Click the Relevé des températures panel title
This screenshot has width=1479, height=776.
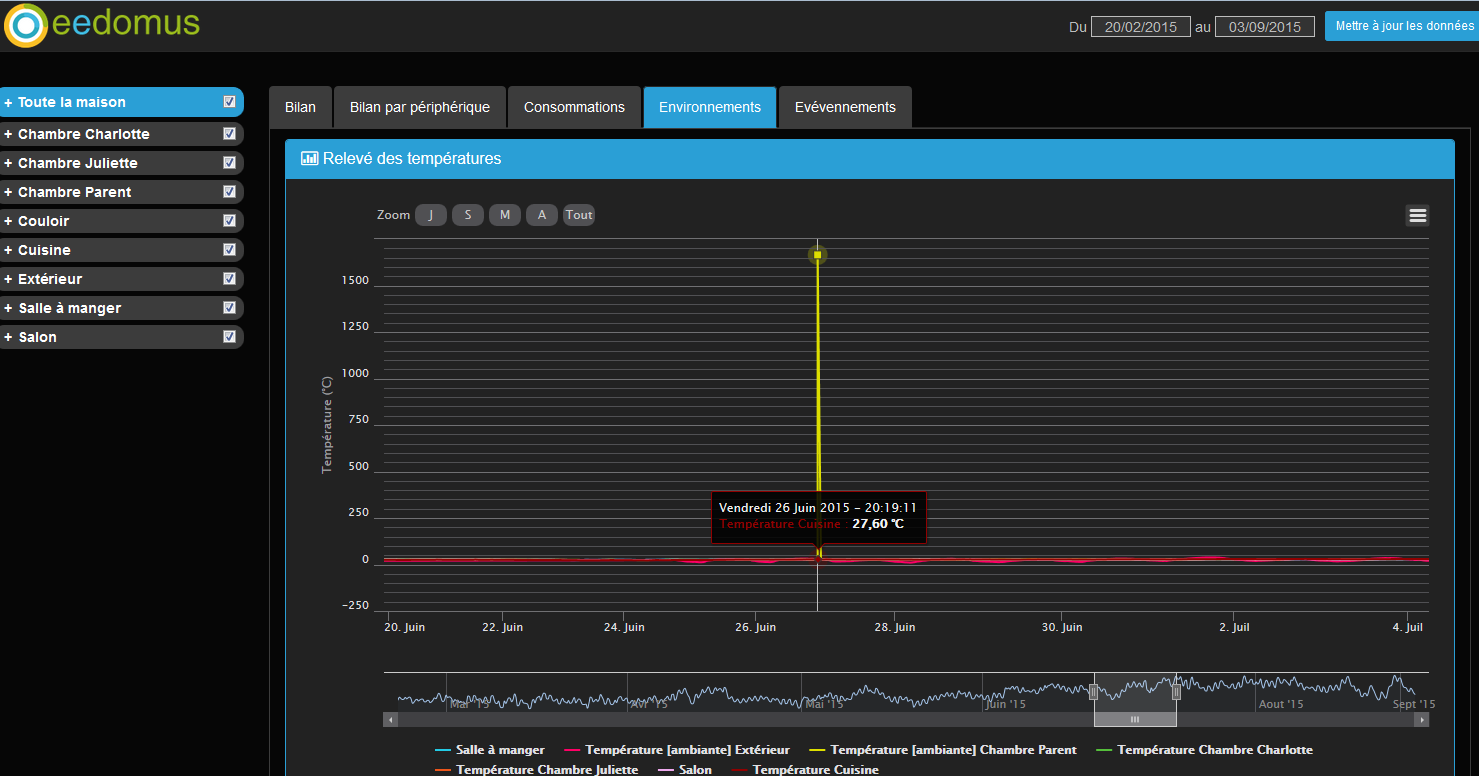click(x=412, y=158)
